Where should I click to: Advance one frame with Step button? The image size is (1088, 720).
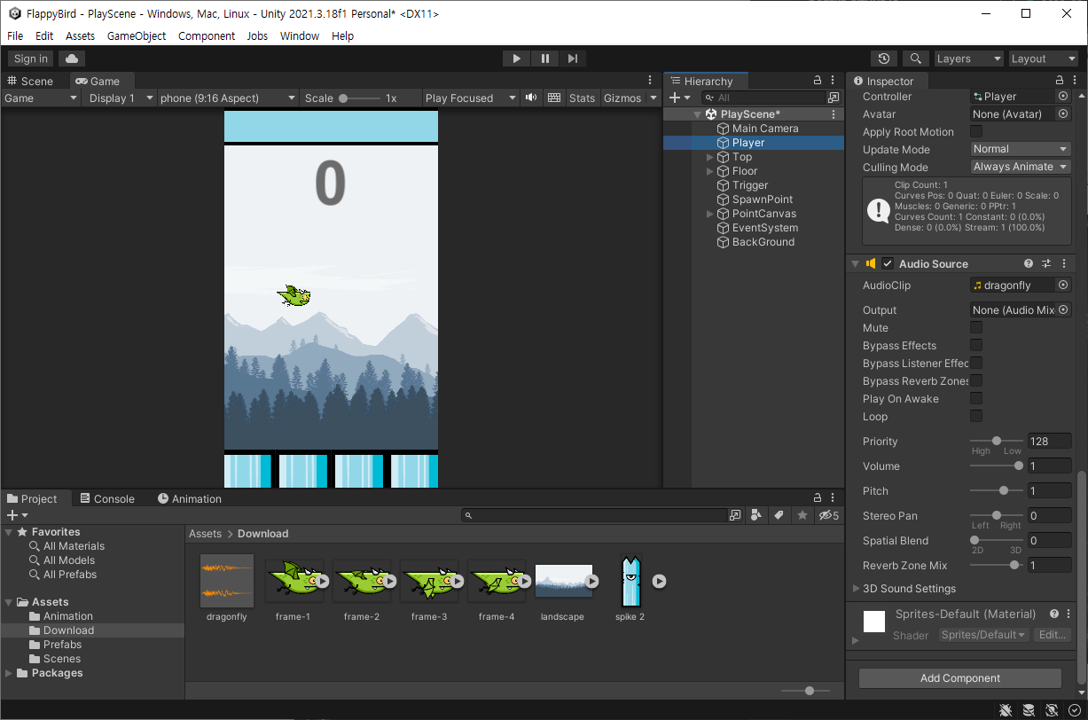pyautogui.click(x=572, y=59)
